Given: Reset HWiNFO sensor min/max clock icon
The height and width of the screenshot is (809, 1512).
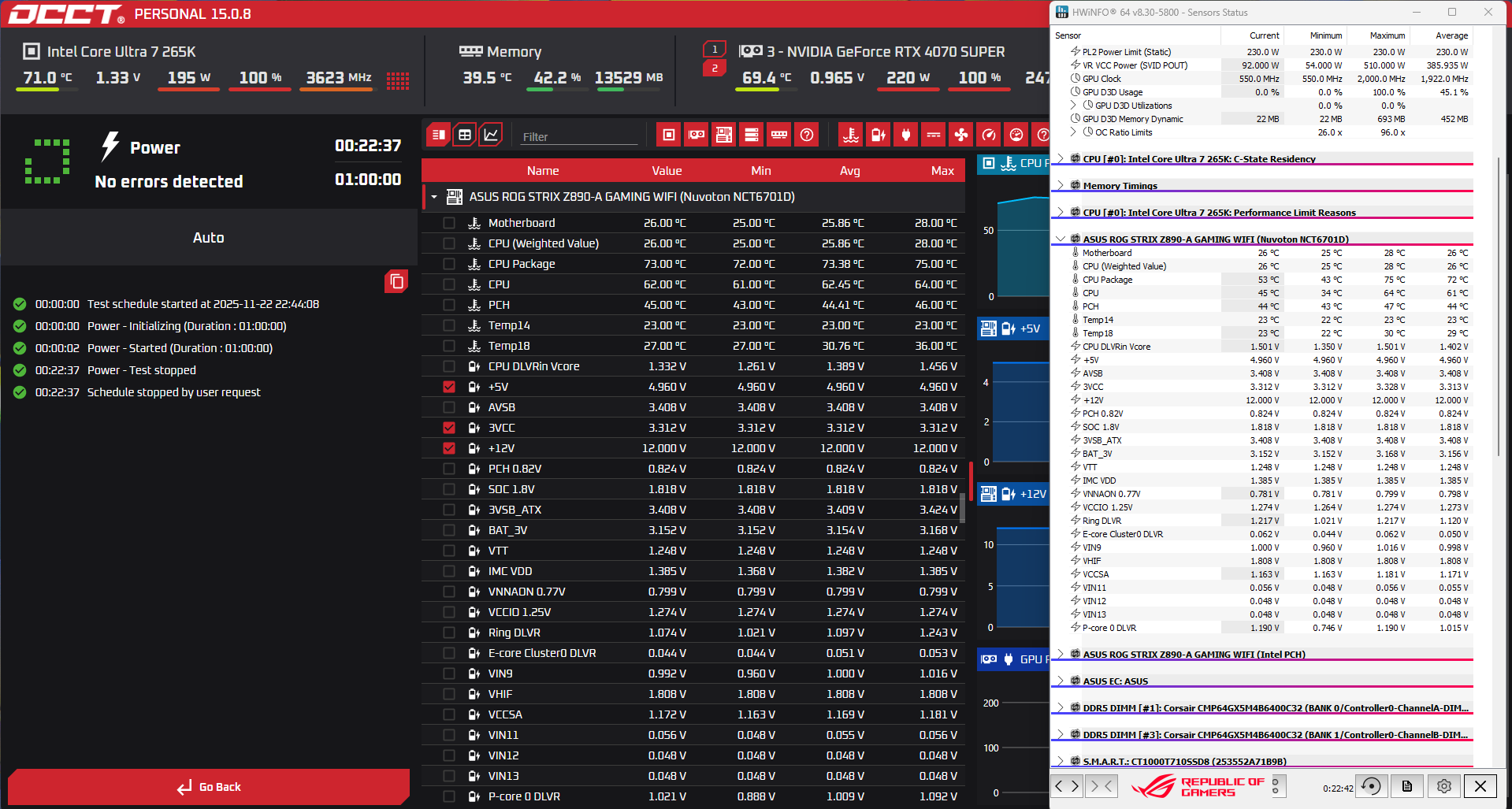Looking at the screenshot, I should pyautogui.click(x=1371, y=786).
